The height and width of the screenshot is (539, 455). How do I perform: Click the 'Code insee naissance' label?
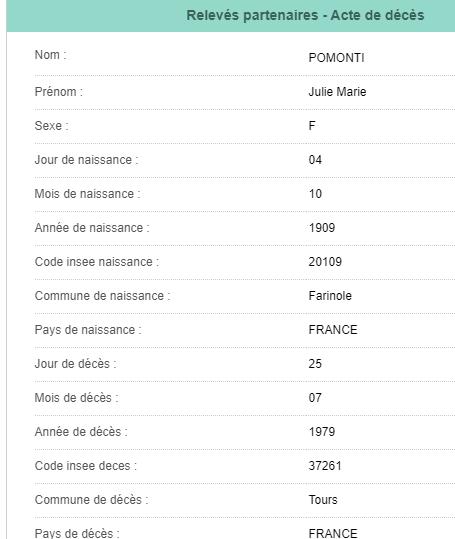coord(97,262)
